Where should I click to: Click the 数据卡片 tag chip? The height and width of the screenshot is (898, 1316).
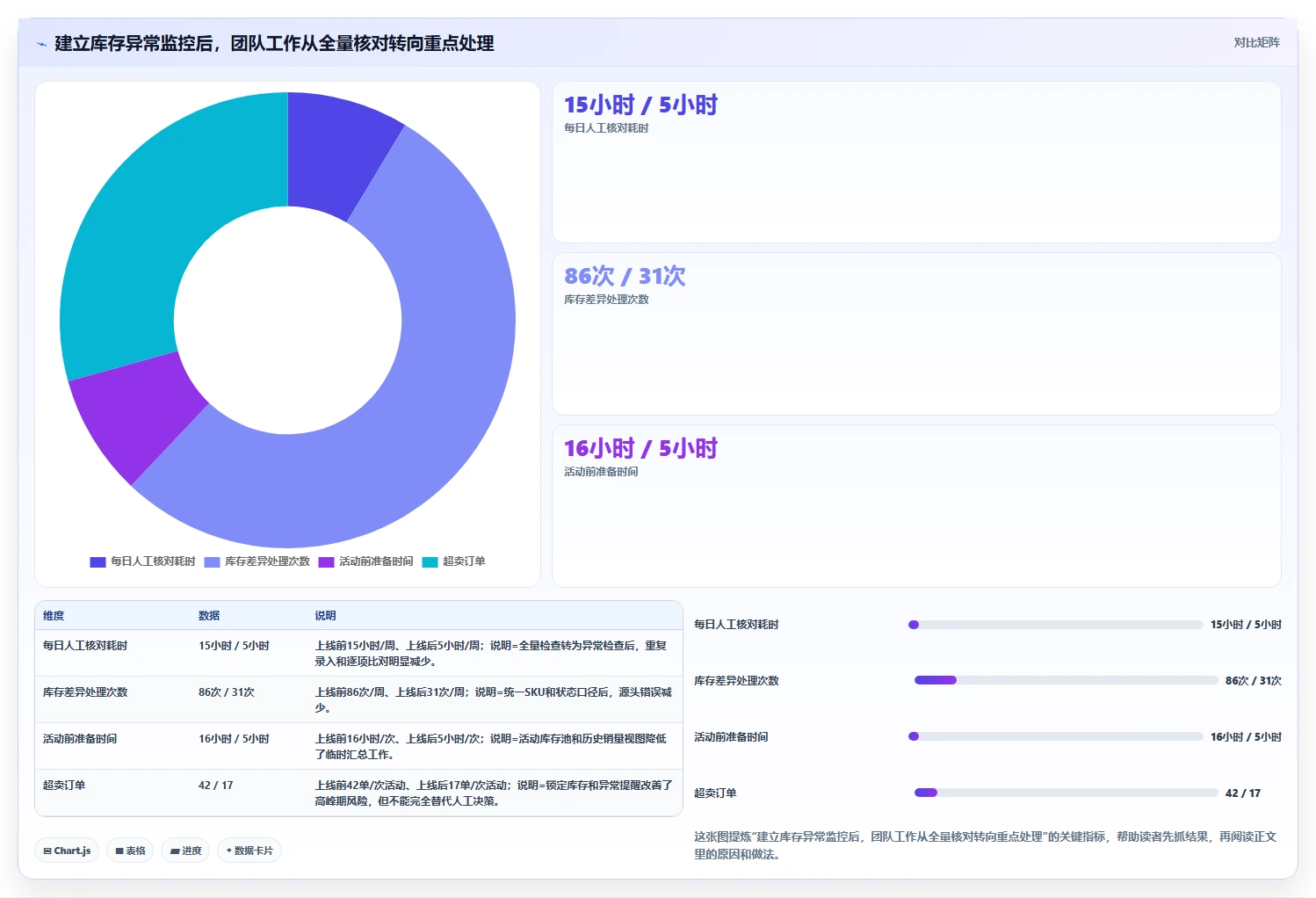coord(249,851)
